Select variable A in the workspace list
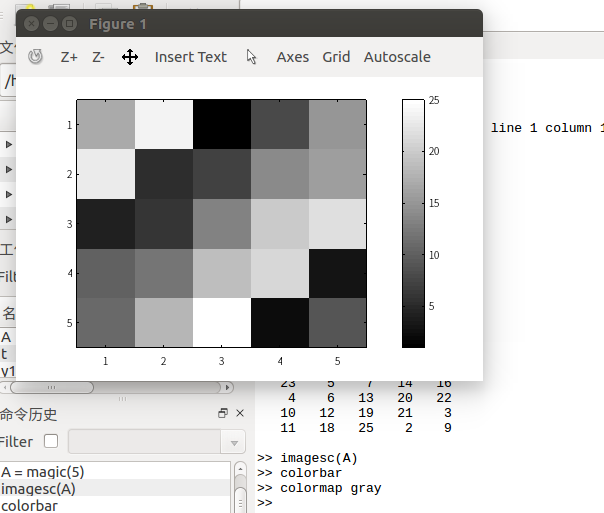Image resolution: width=604 pixels, height=513 pixels. pos(8,337)
